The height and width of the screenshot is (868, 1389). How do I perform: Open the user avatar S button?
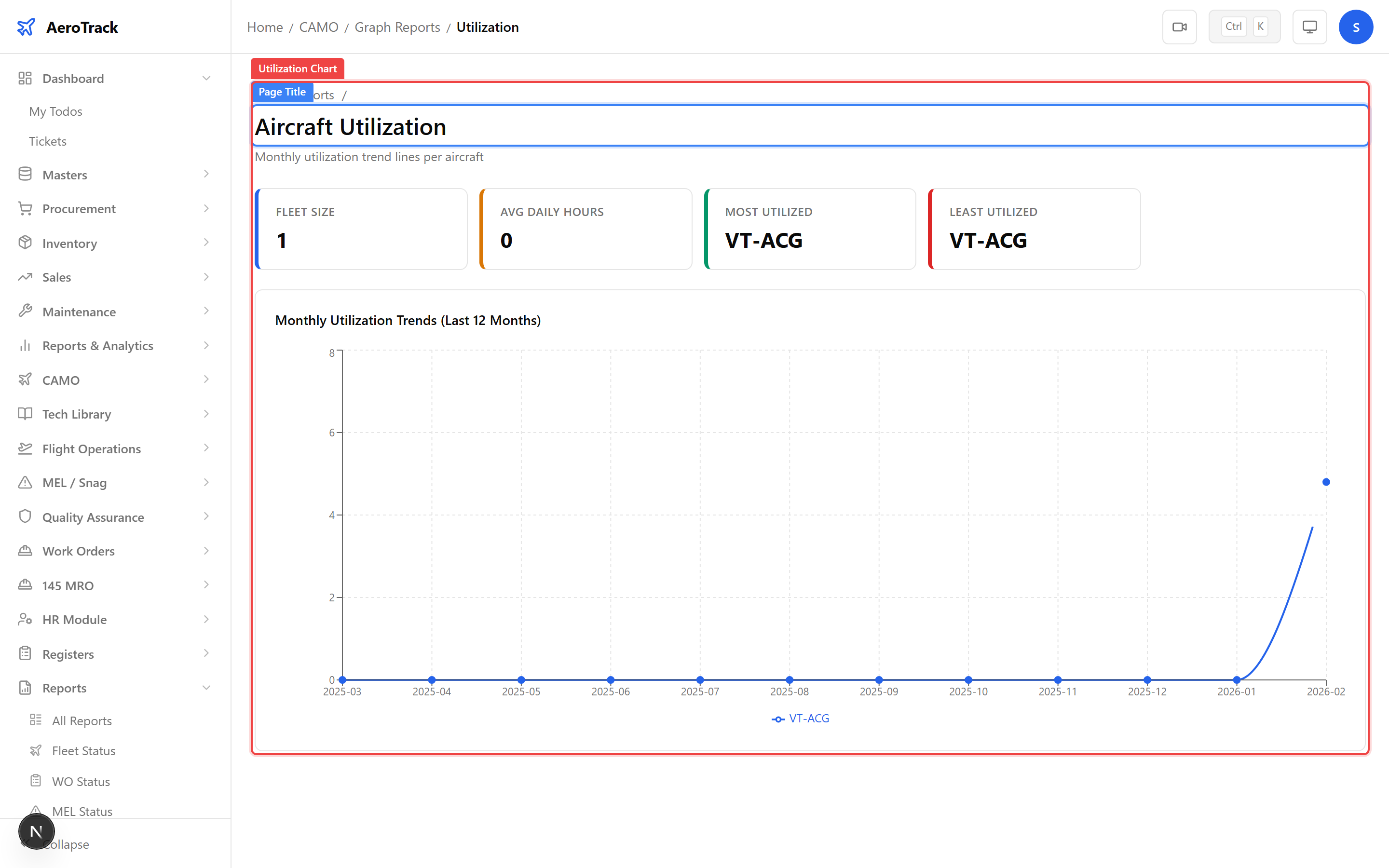(1355, 27)
